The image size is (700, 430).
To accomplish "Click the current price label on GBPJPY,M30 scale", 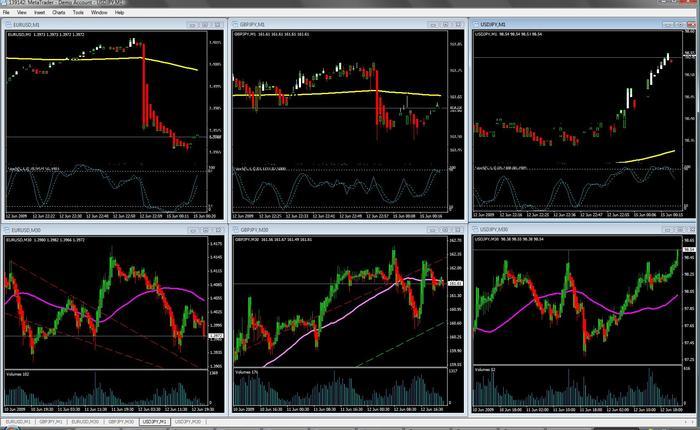I will (454, 283).
